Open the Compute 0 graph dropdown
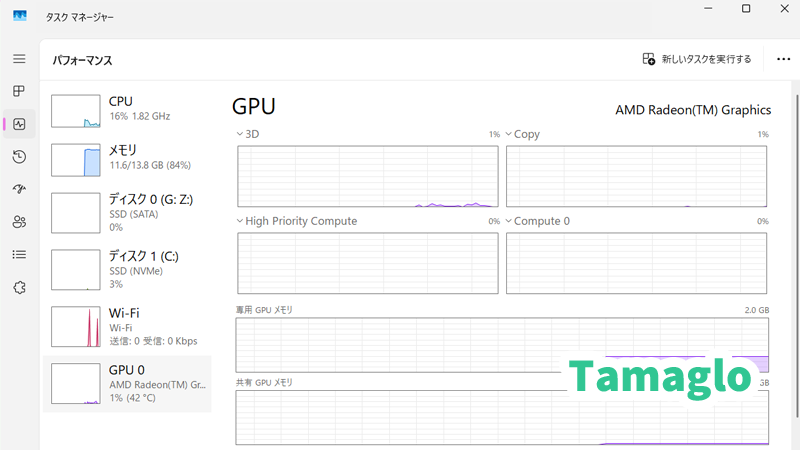The height and width of the screenshot is (450, 800). click(x=508, y=221)
